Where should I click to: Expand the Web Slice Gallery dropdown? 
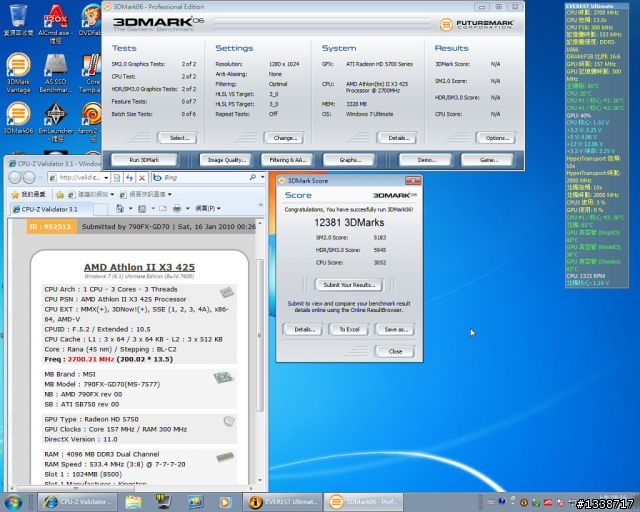point(169,194)
